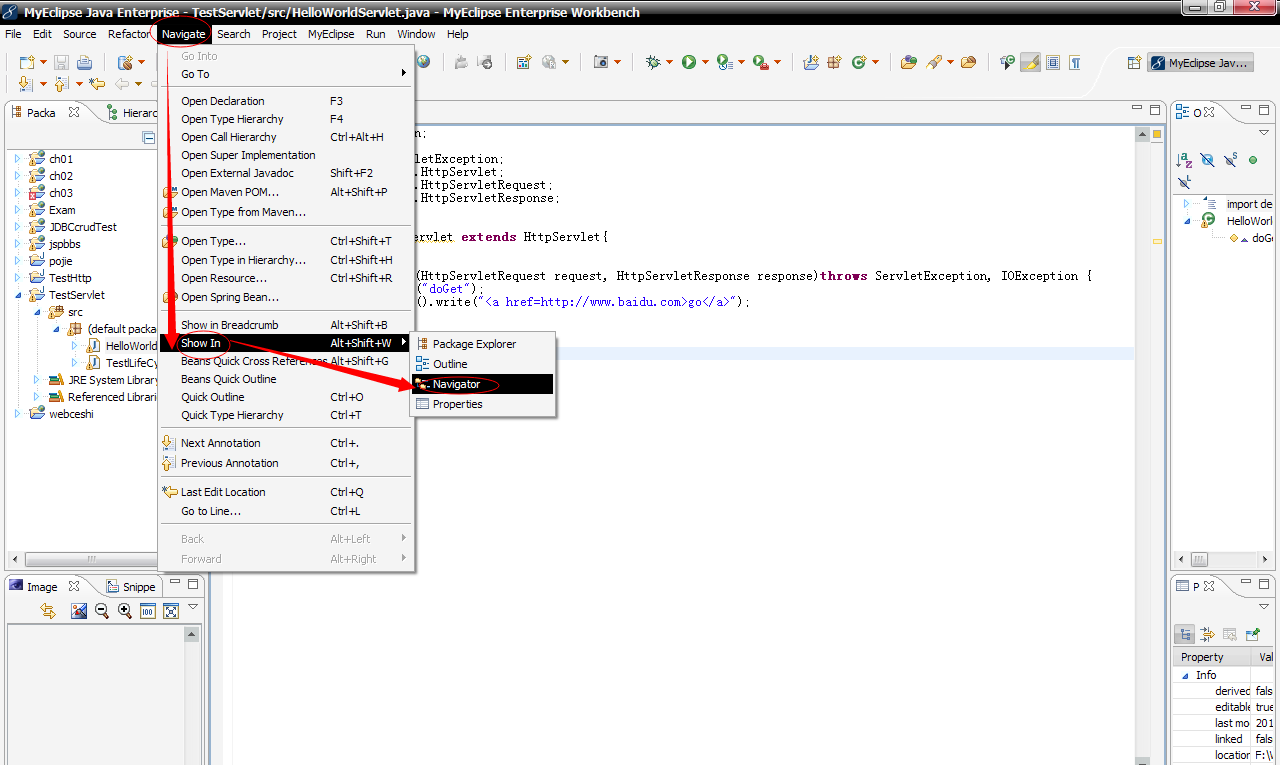
Task: Open Run button dropdown arrow
Action: coord(705,63)
